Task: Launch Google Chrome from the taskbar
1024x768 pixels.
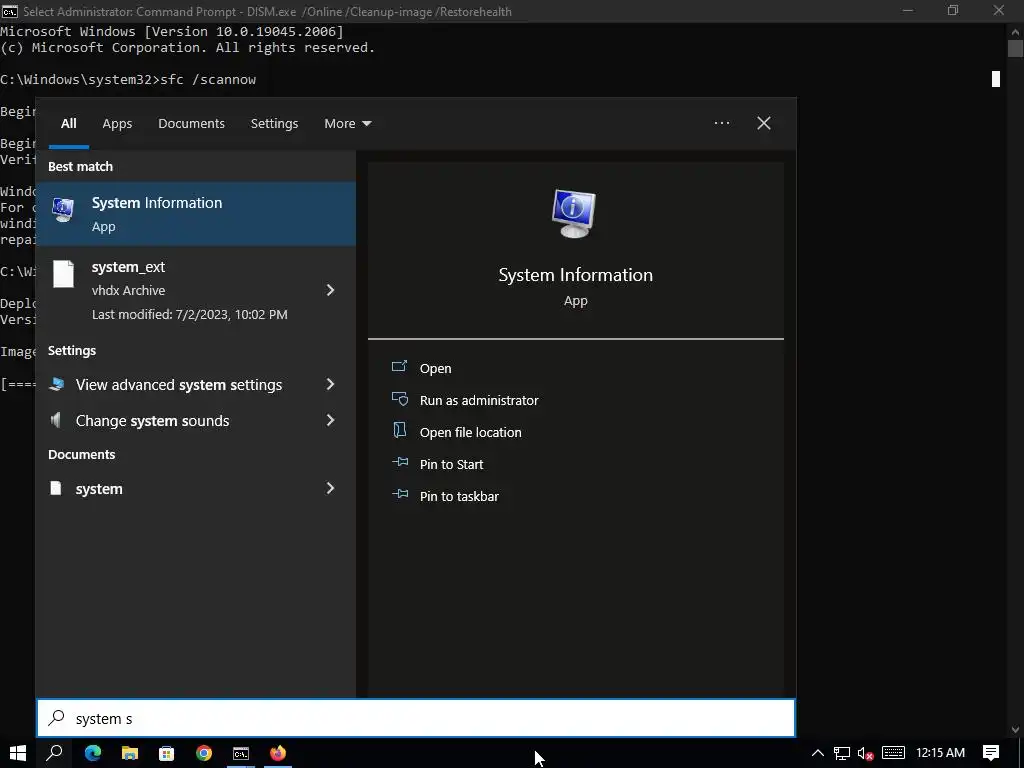Action: pos(204,753)
